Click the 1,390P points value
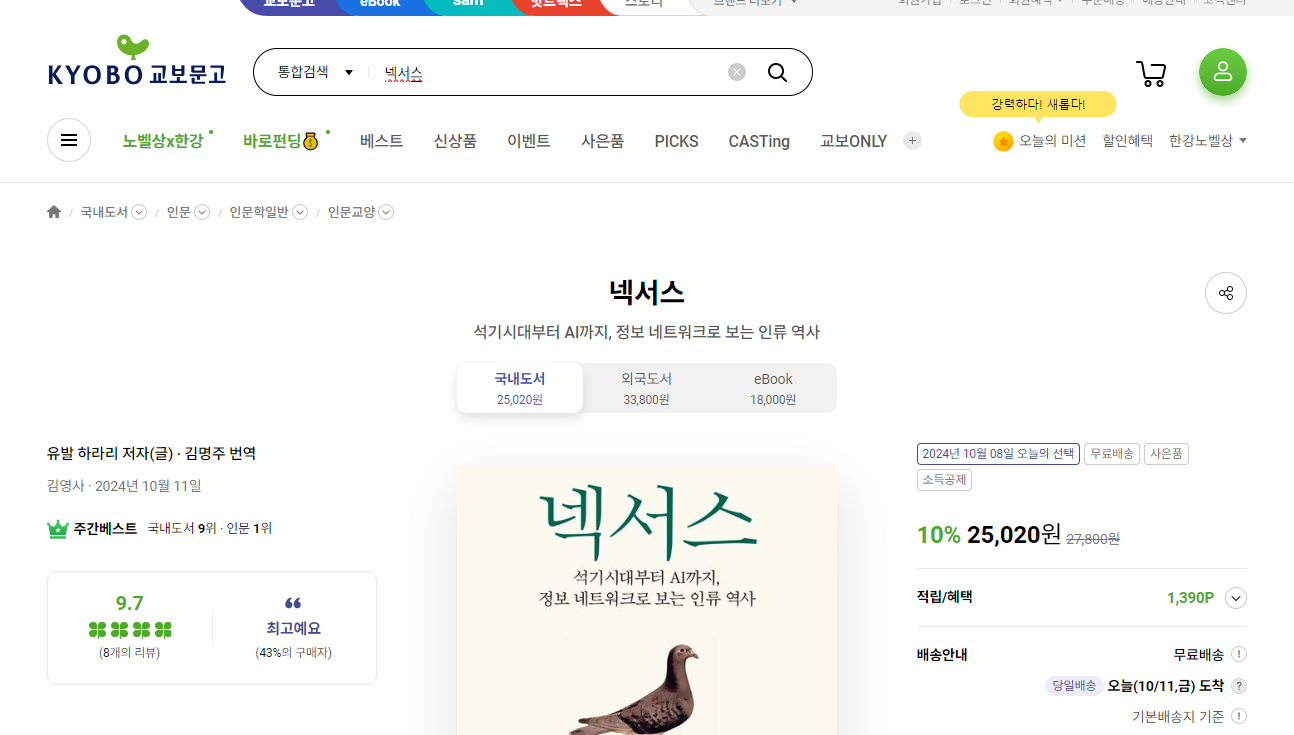1294x735 pixels. 1190,598
